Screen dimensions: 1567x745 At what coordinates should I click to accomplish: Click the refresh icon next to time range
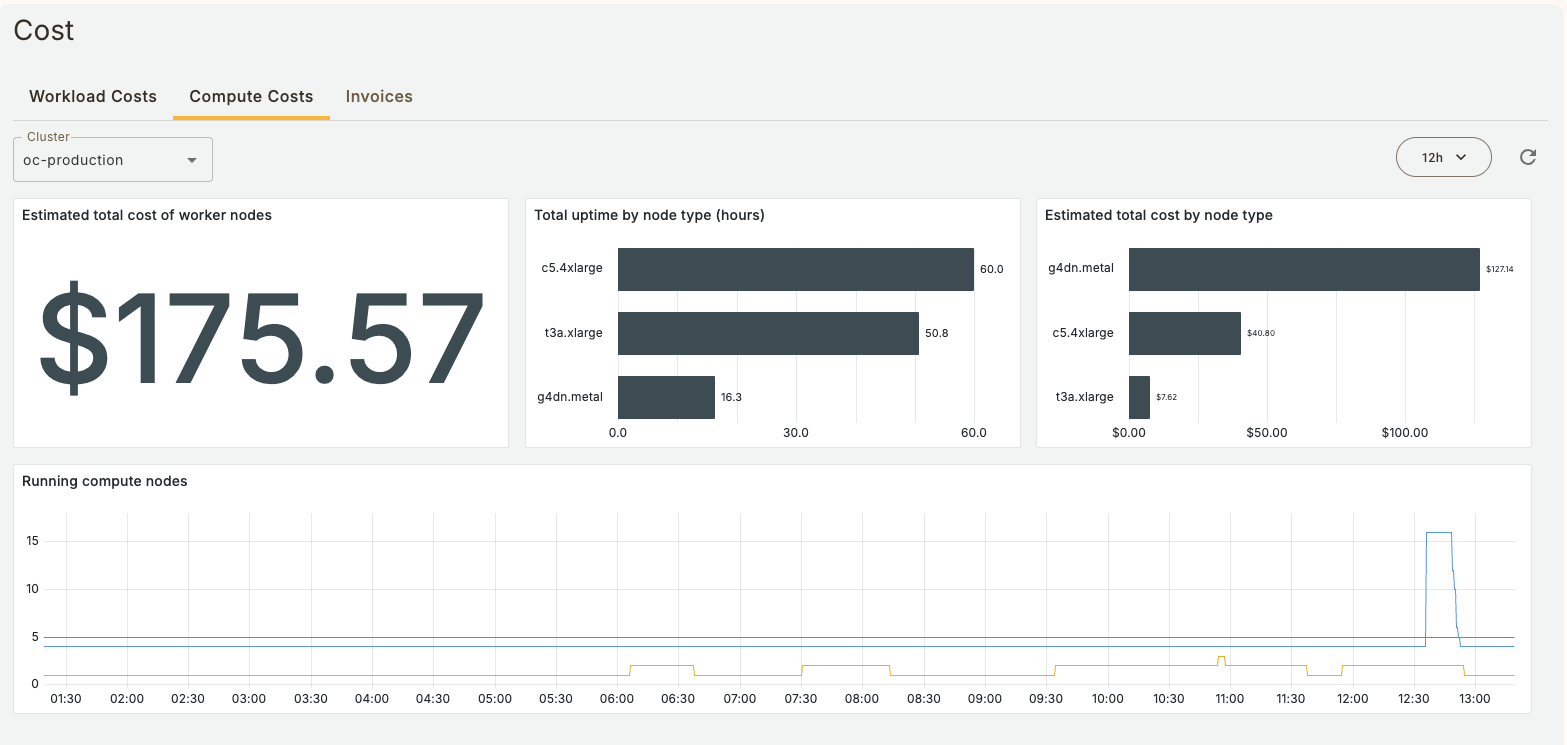click(x=1527, y=157)
